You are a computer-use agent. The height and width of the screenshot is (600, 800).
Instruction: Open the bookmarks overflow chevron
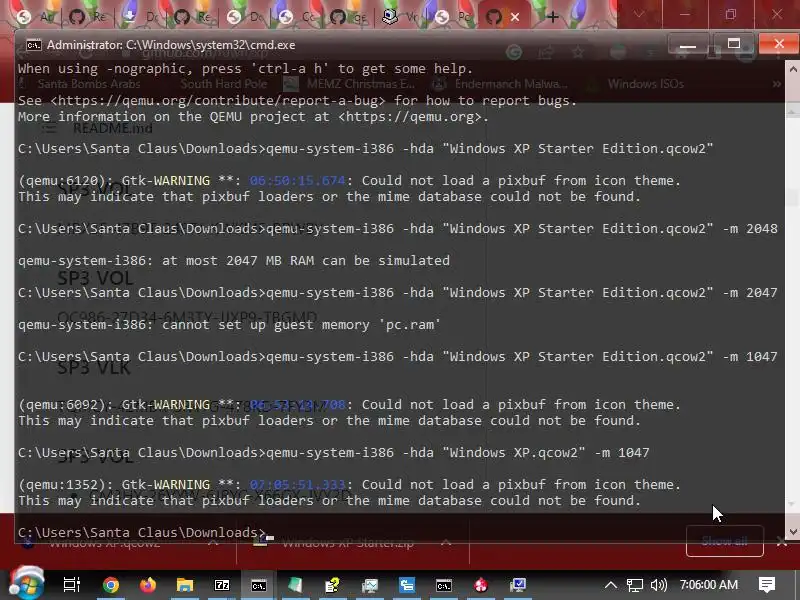click(777, 84)
